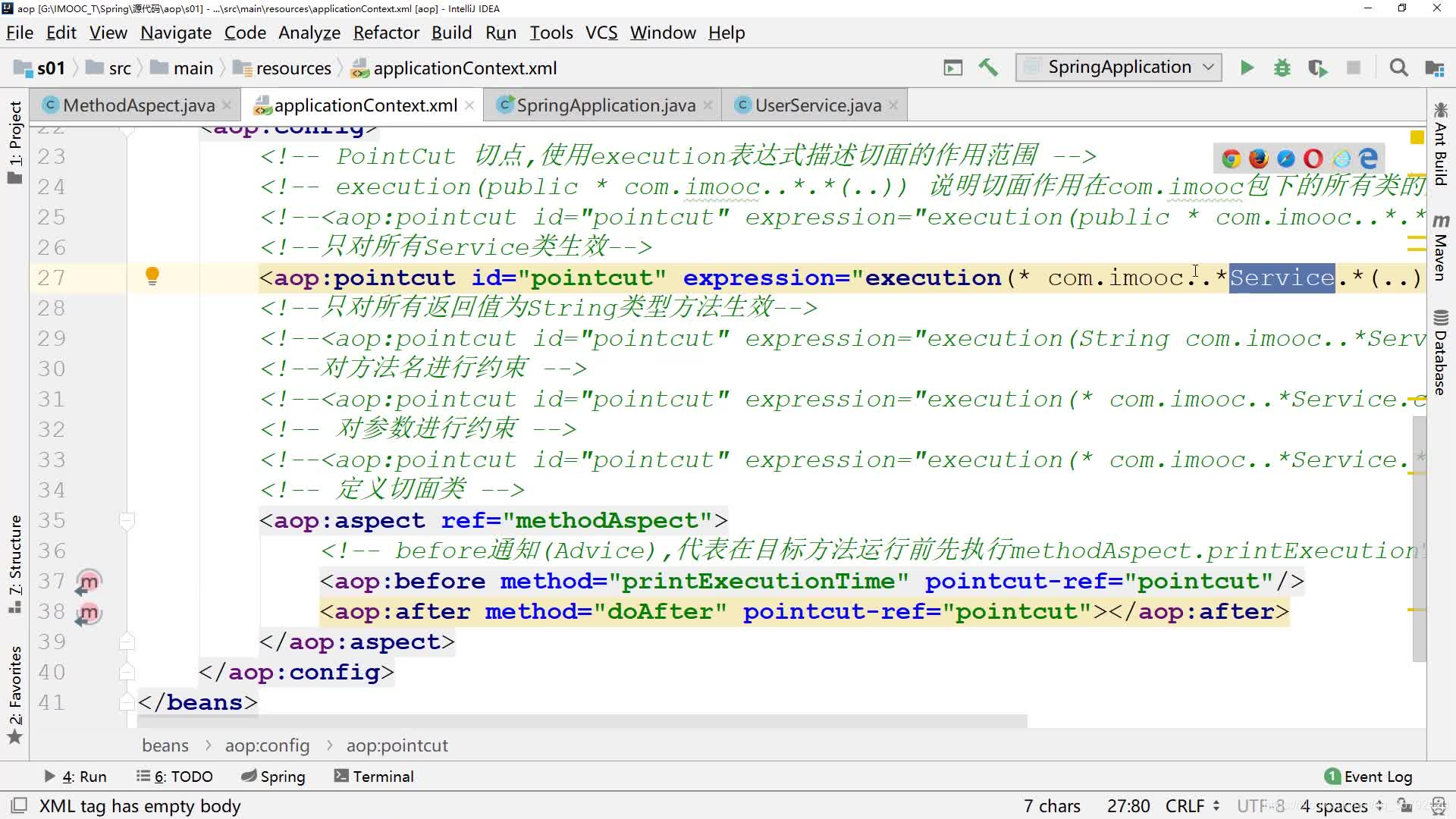Select beans in XML breadcrumb

click(165, 745)
